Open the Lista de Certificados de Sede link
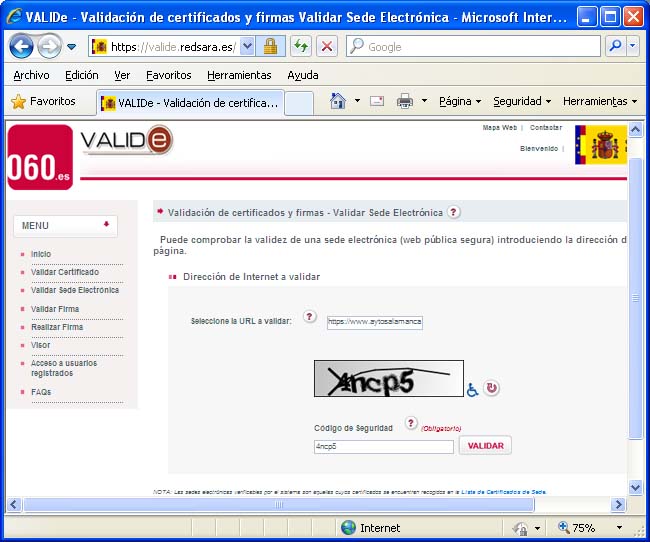This screenshot has width=650, height=542. pos(504,492)
